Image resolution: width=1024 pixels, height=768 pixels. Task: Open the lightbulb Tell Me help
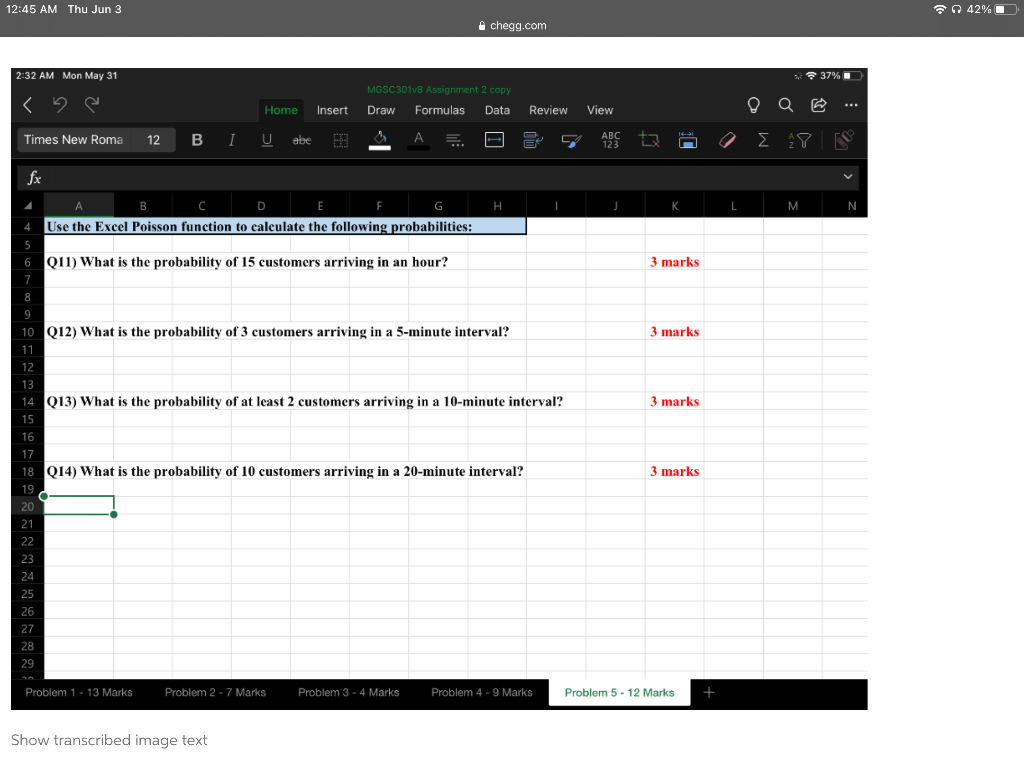tap(753, 105)
